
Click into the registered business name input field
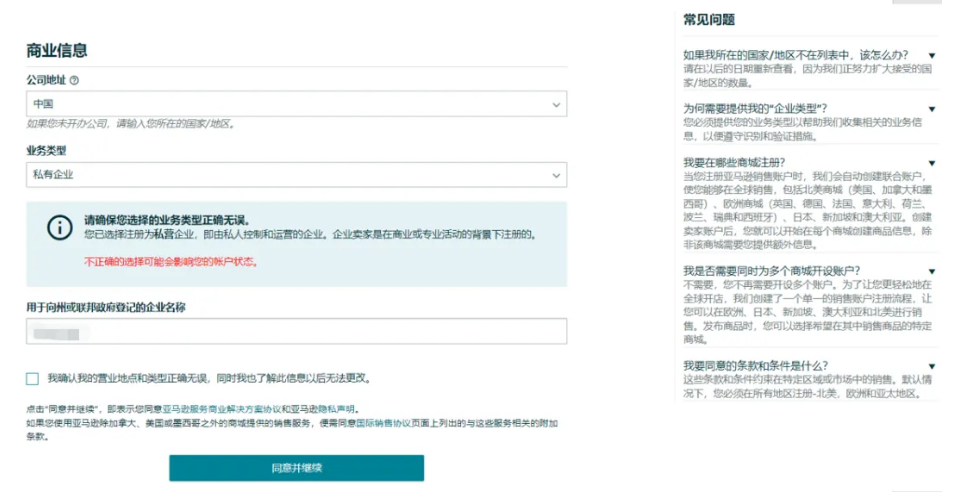click(x=296, y=331)
